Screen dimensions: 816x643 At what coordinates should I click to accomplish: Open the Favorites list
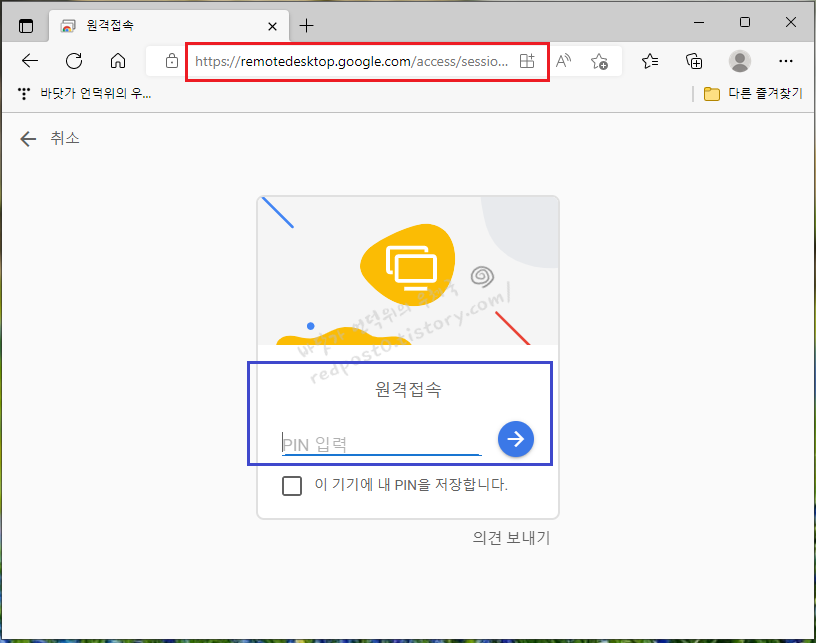click(x=649, y=61)
